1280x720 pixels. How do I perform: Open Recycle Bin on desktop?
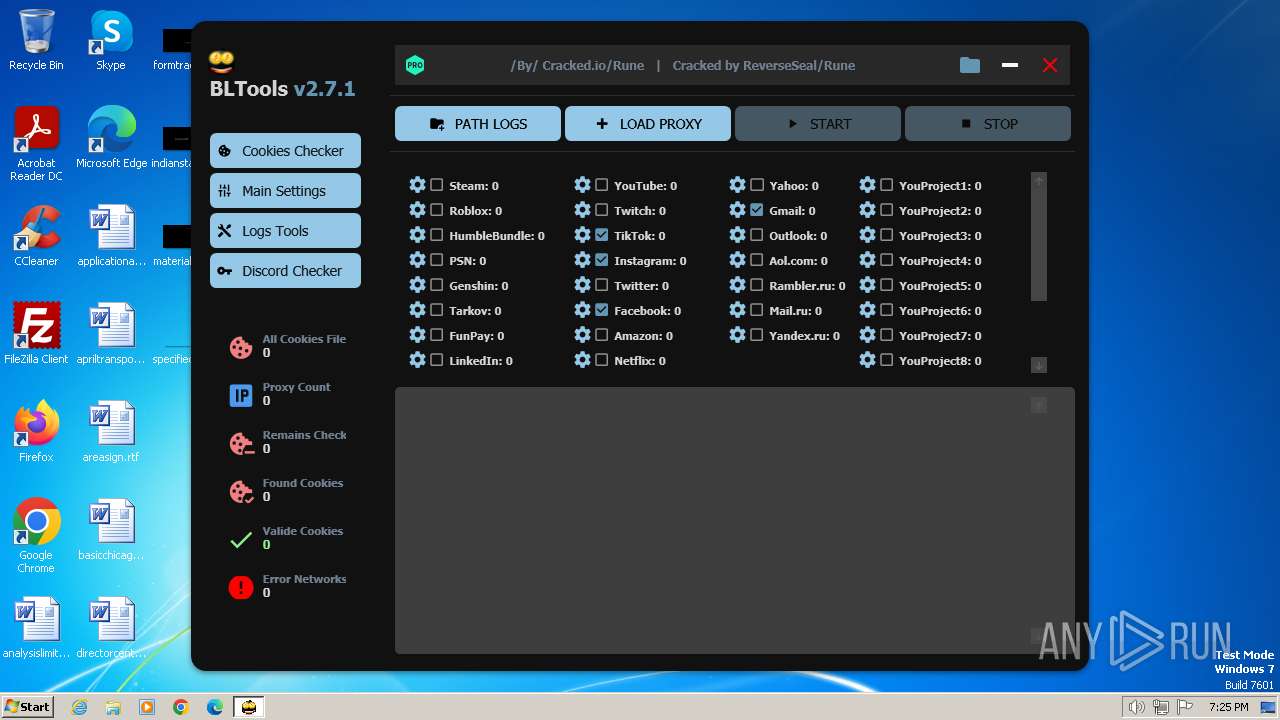tap(36, 40)
